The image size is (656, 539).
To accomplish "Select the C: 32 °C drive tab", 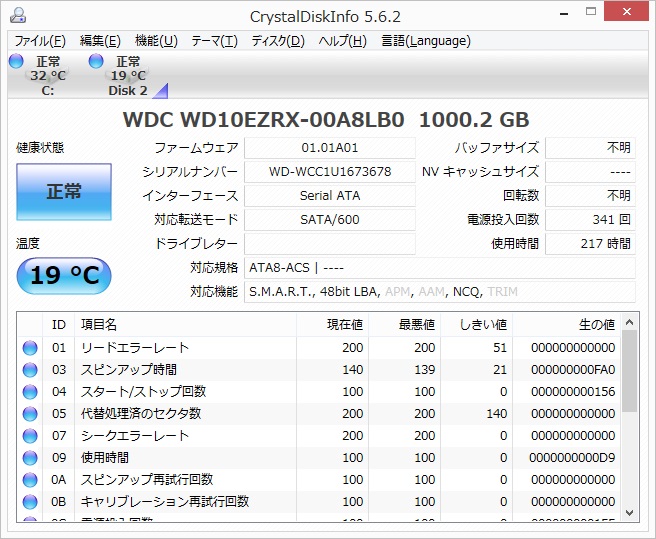I will pos(47,76).
